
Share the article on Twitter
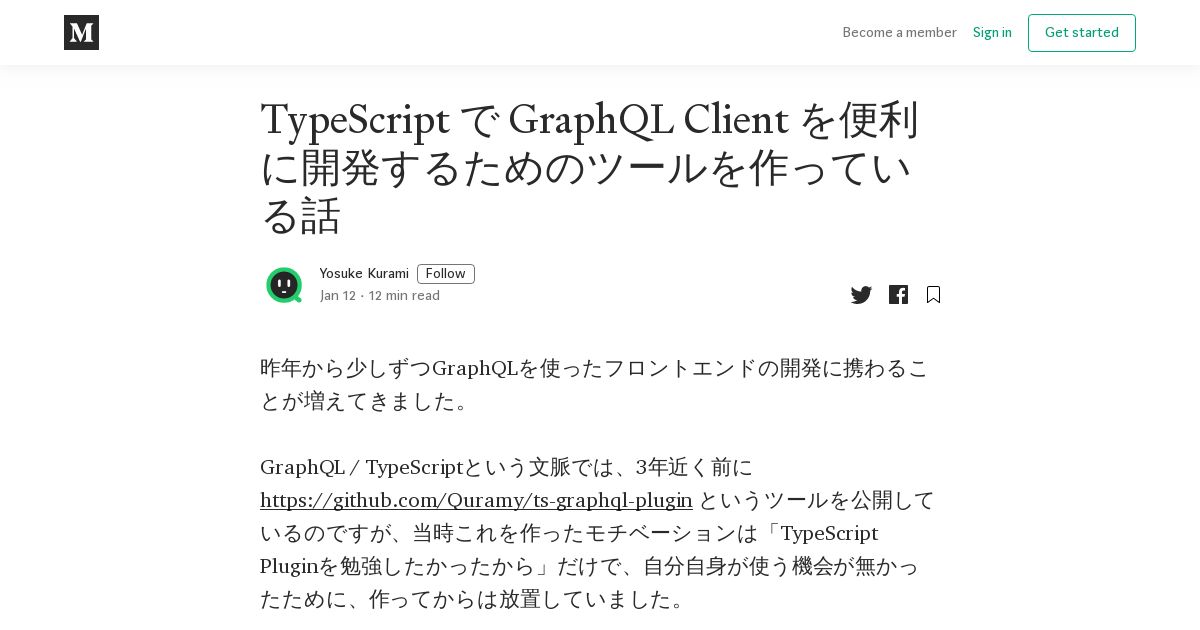click(x=861, y=295)
